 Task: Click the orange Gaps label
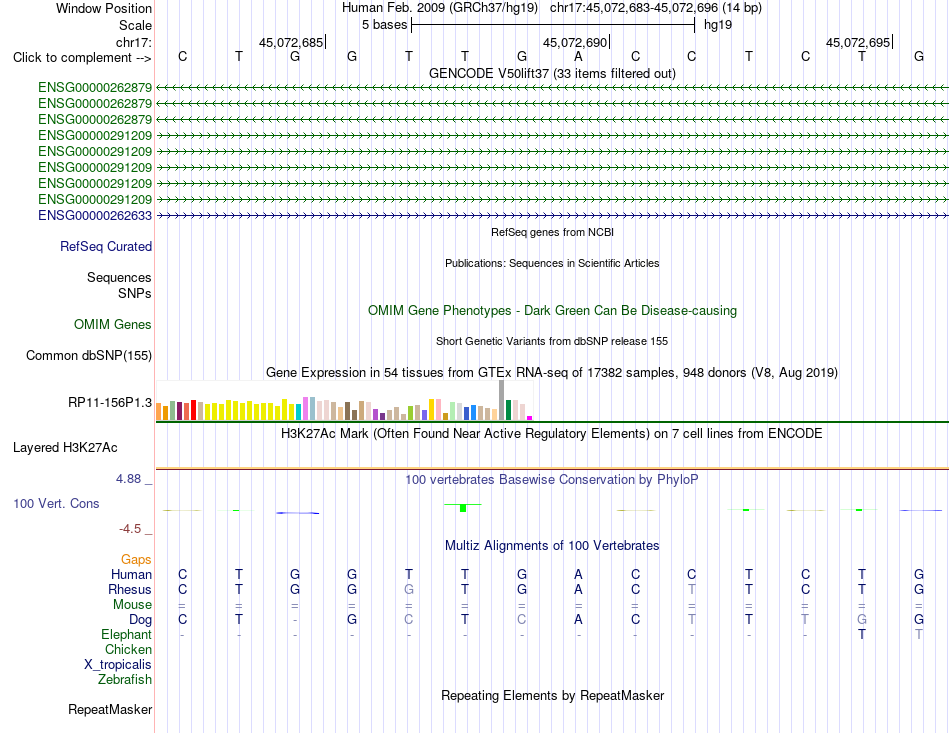click(136, 560)
